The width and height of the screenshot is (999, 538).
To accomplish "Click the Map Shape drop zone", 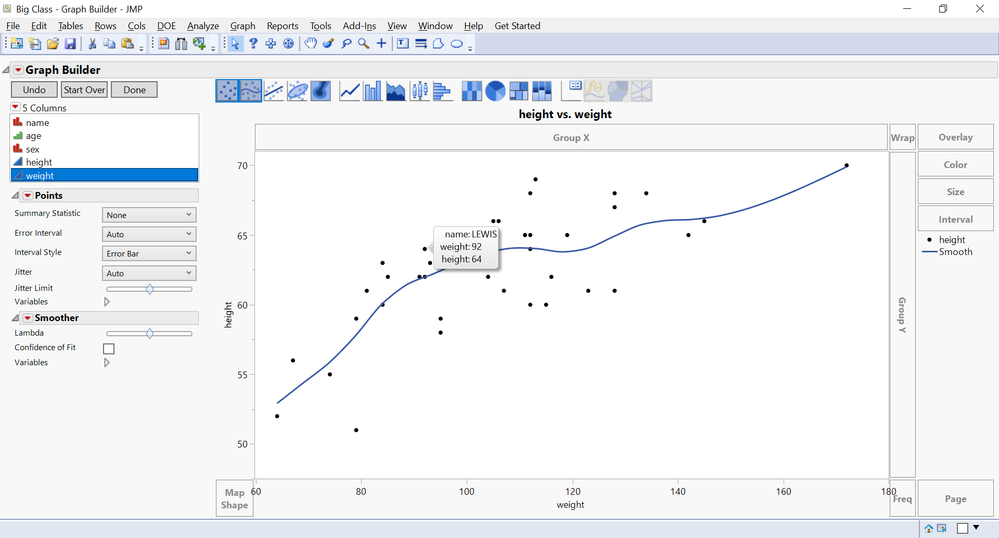I will pos(234,498).
